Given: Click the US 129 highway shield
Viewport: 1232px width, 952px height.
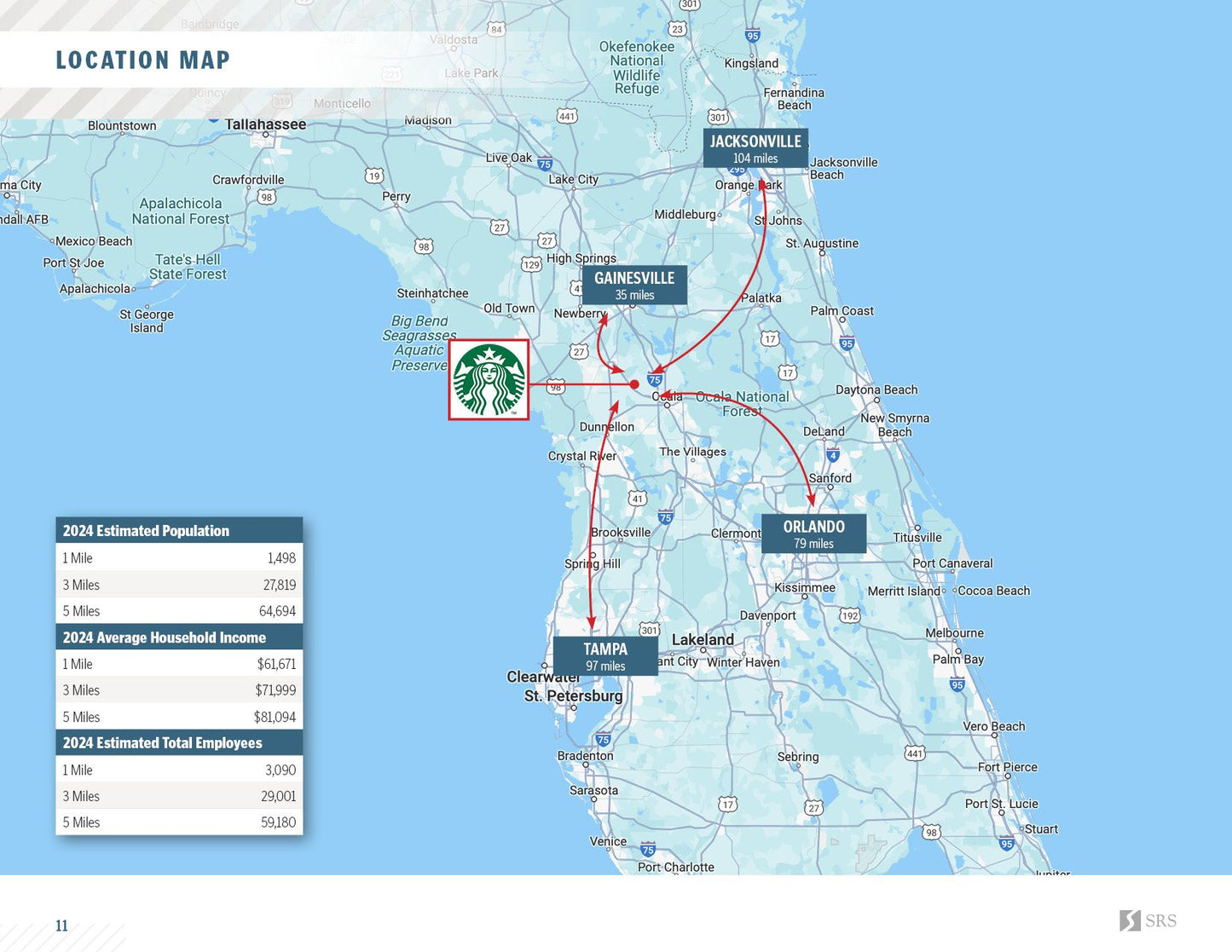Looking at the screenshot, I should point(532,264).
